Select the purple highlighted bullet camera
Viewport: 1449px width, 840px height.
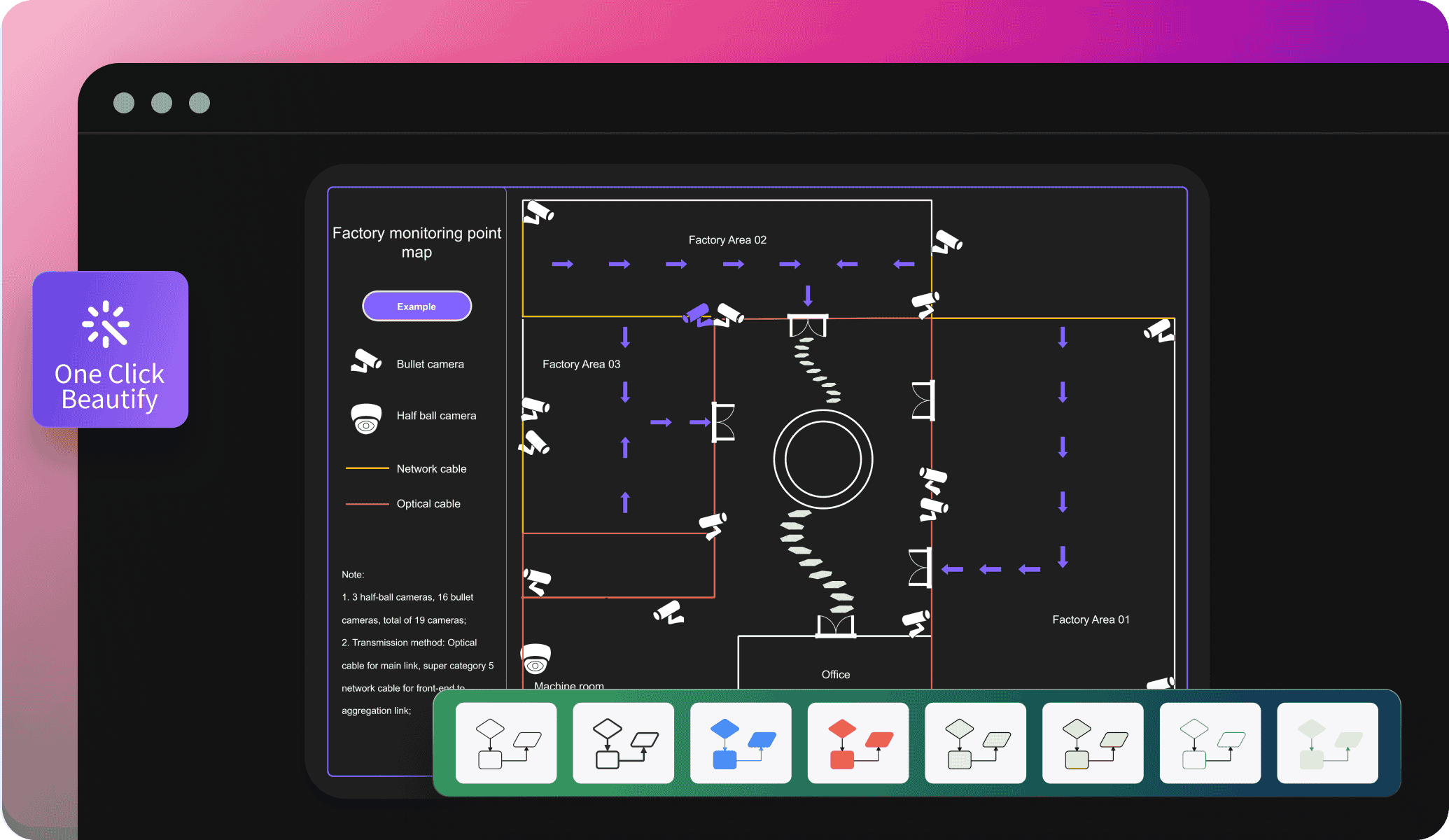(x=698, y=315)
